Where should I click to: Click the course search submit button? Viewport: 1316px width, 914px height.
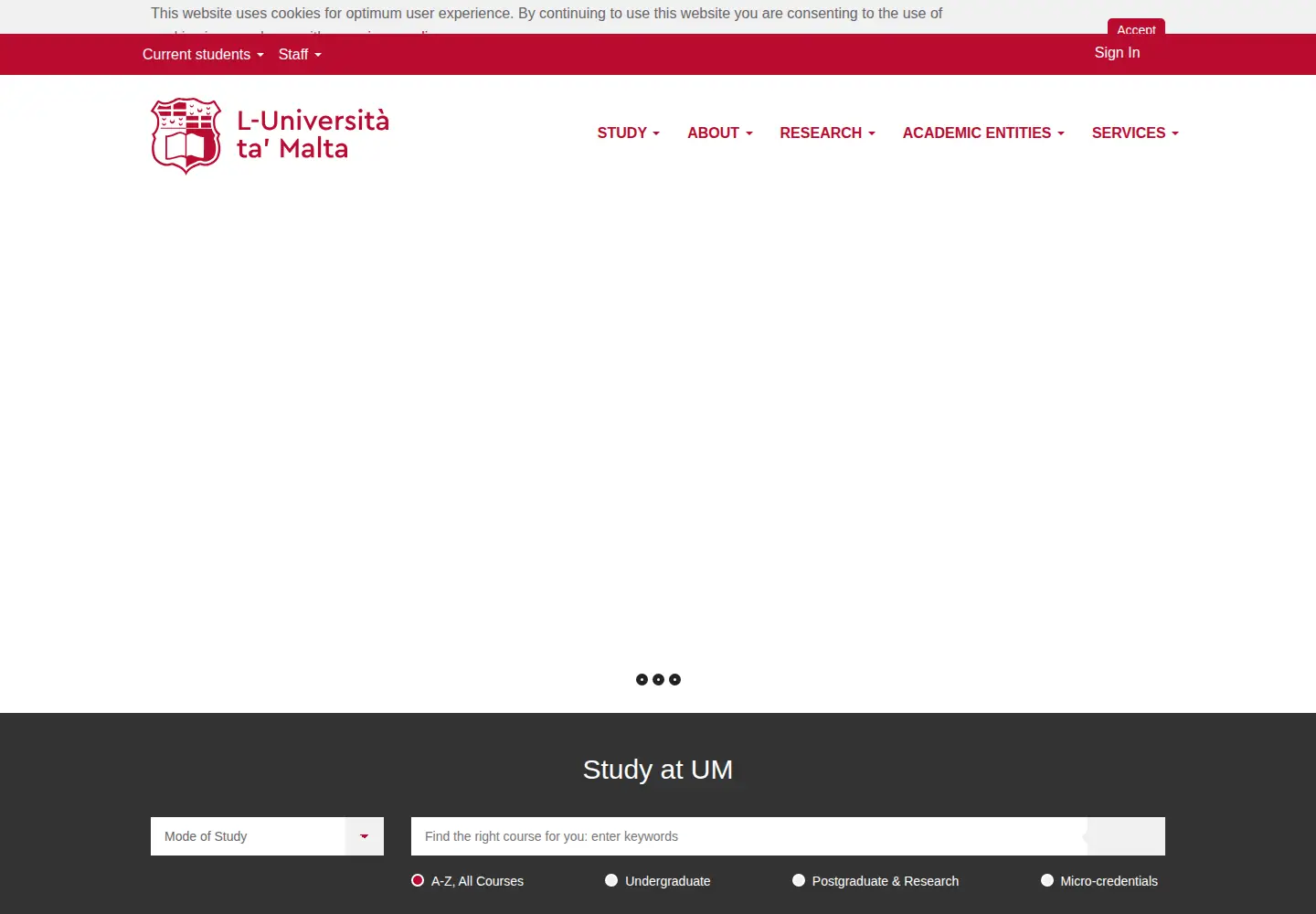click(x=1126, y=836)
